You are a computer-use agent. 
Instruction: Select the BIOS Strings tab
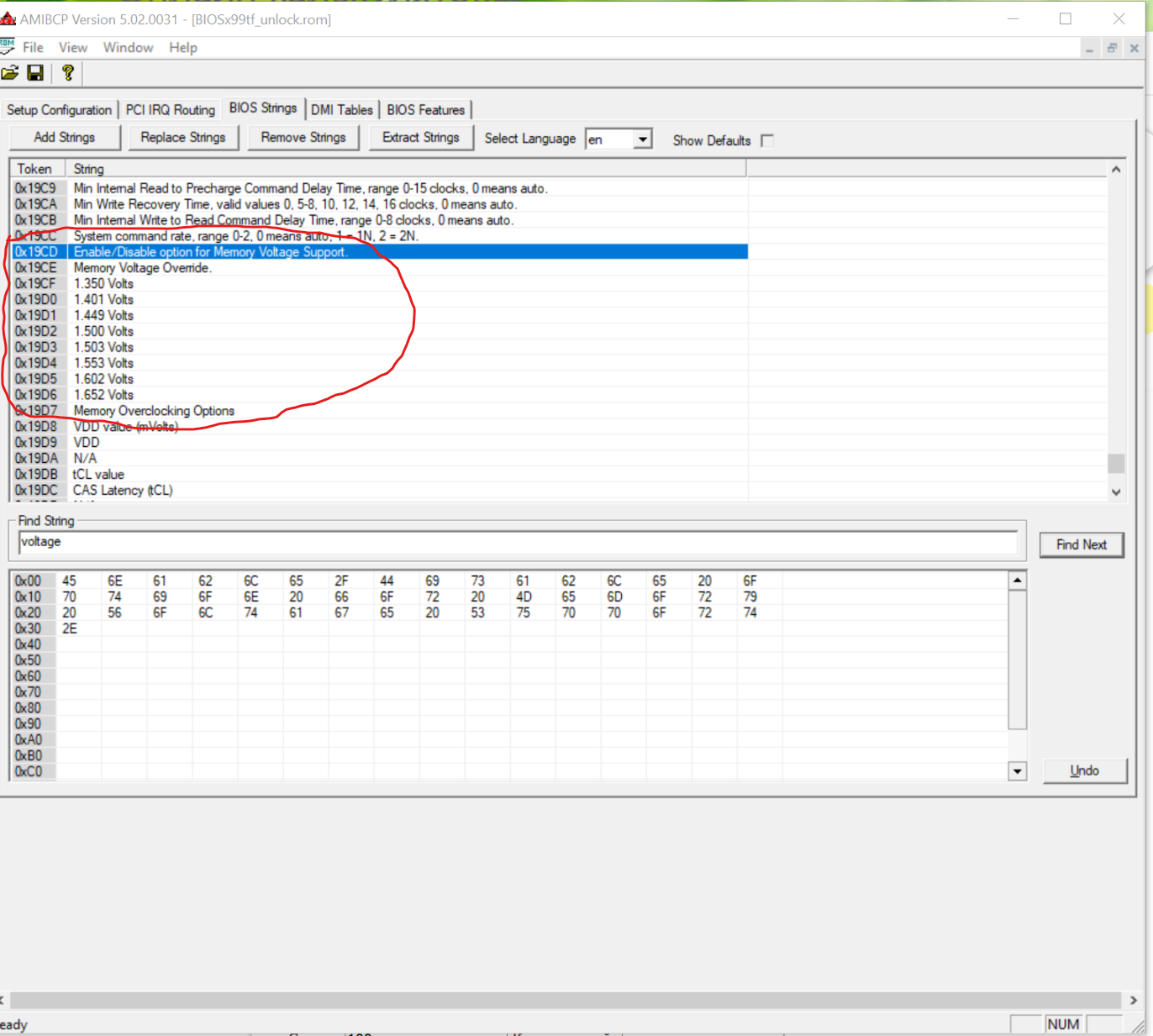[x=263, y=108]
